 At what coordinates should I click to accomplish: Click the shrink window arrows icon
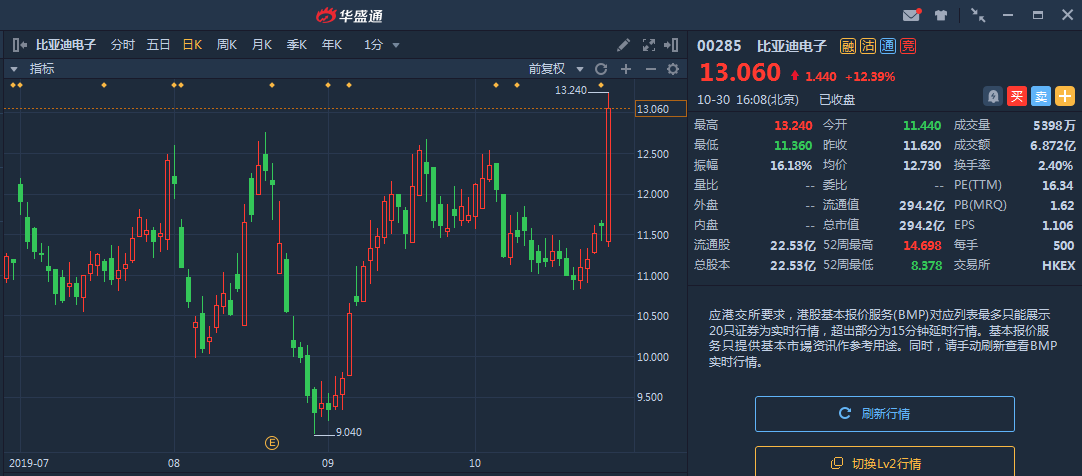977,15
